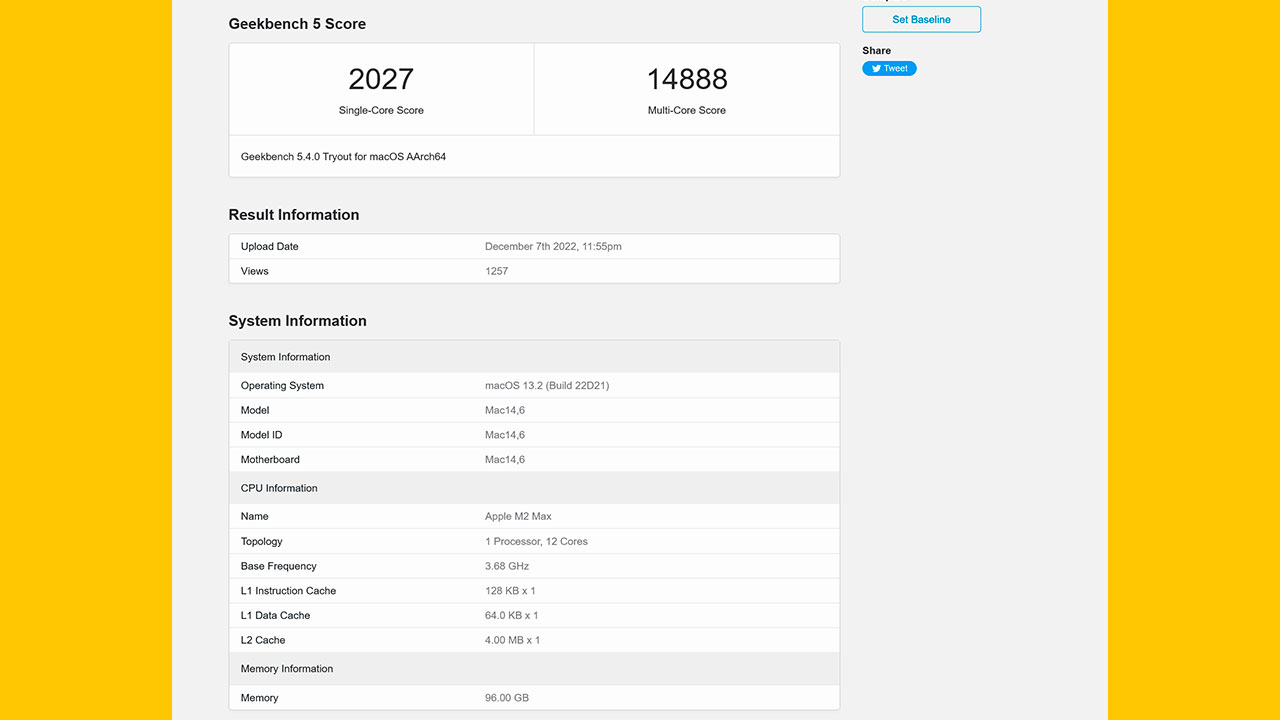Click the L1 Data Cache label
This screenshot has width=1280, height=720.
point(276,615)
